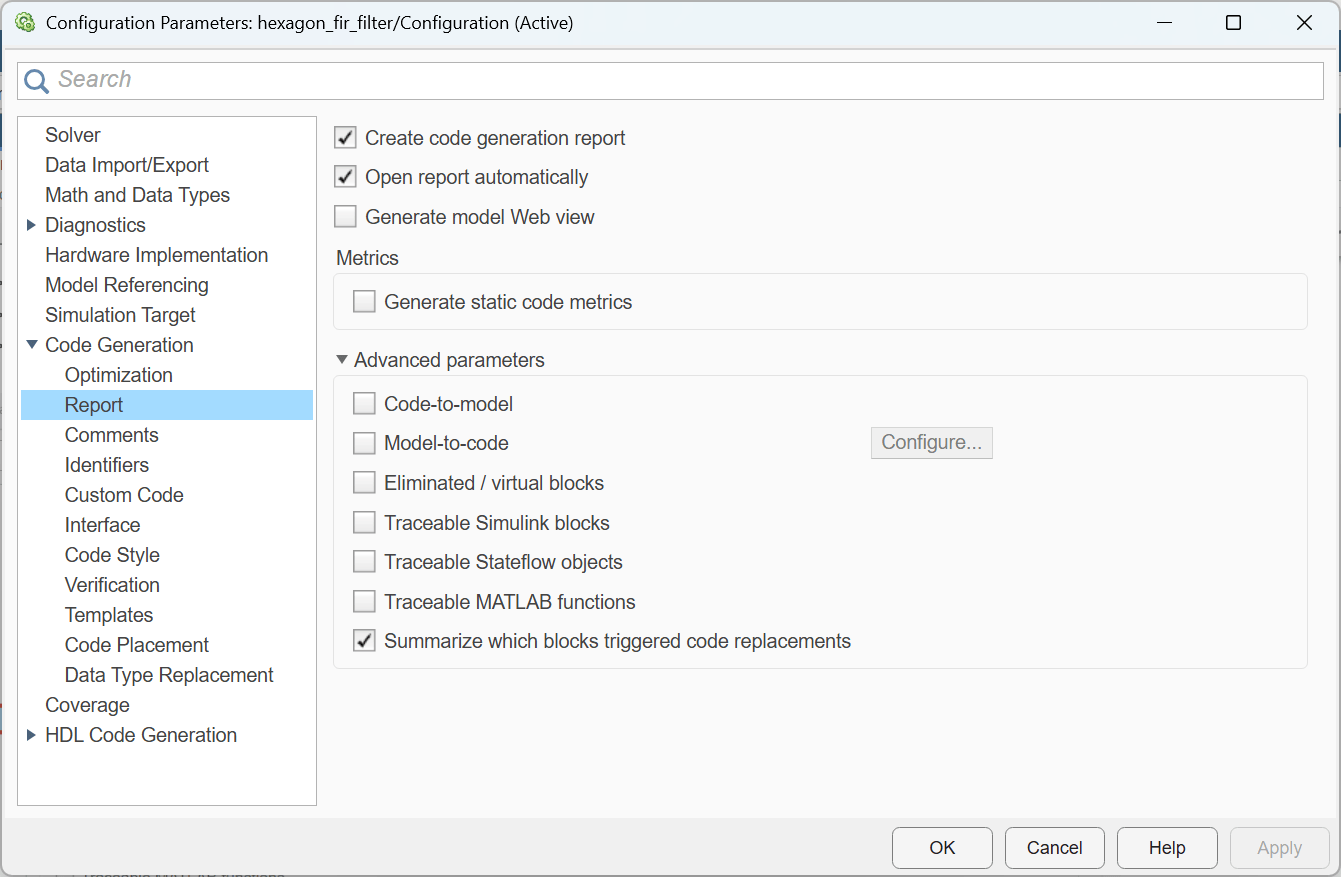Open Help for this dialog
This screenshot has height=877, width=1341.
[x=1167, y=848]
